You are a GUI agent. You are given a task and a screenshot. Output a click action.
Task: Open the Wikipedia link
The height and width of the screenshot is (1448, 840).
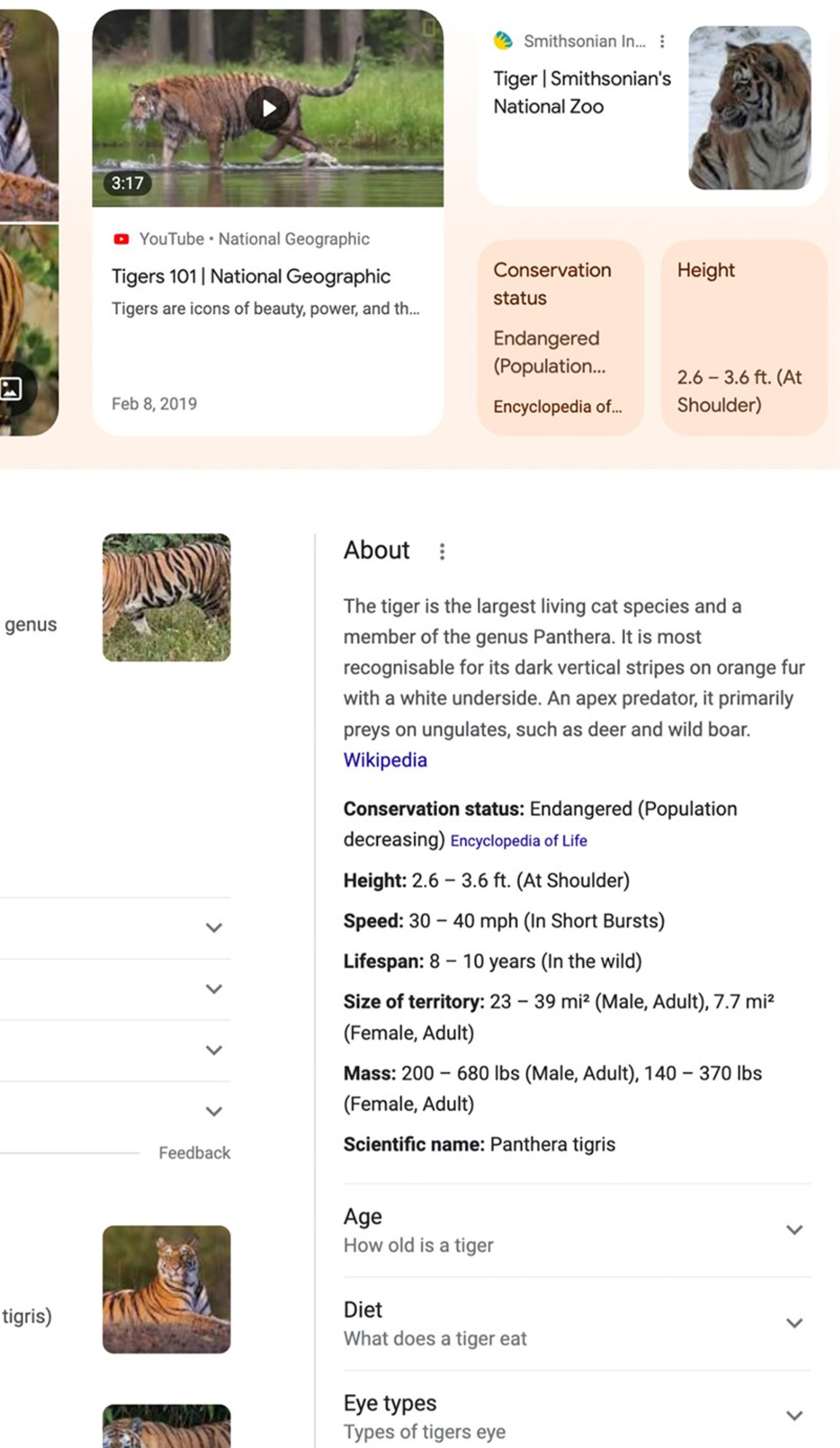[x=385, y=760]
